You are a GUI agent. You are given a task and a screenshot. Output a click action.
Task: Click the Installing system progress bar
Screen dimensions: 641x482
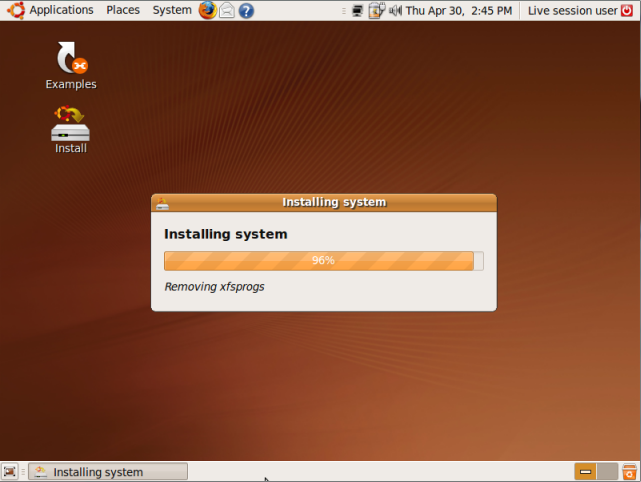point(324,261)
